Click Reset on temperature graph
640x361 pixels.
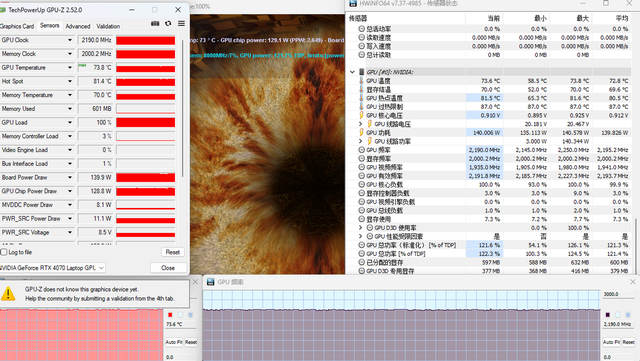click(x=191, y=342)
